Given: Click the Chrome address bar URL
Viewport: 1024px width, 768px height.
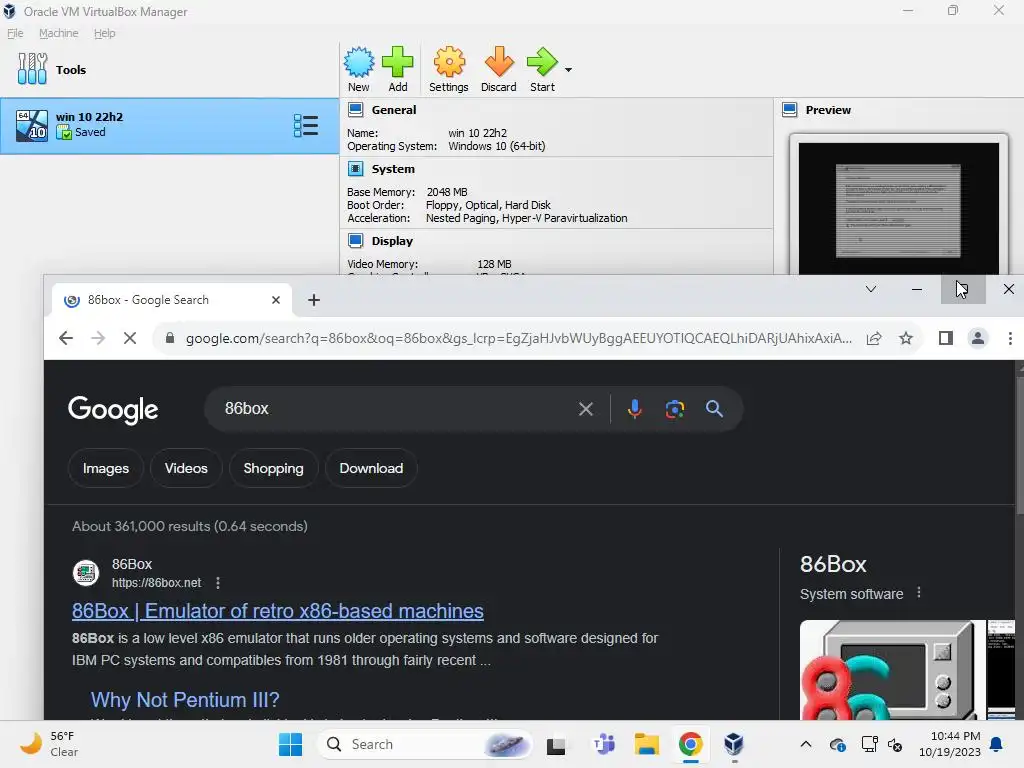Looking at the screenshot, I should point(519,338).
